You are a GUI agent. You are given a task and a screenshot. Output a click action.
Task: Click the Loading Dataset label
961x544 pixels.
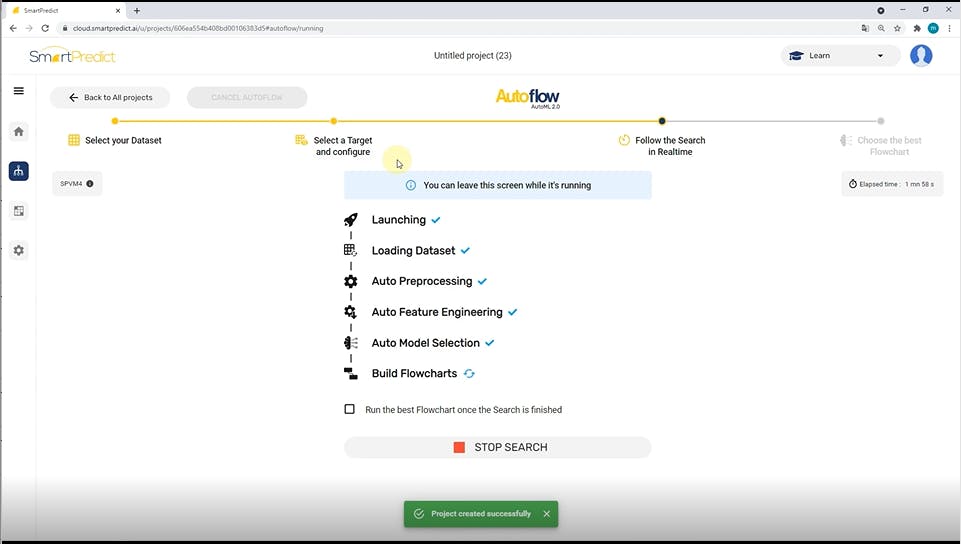point(413,251)
